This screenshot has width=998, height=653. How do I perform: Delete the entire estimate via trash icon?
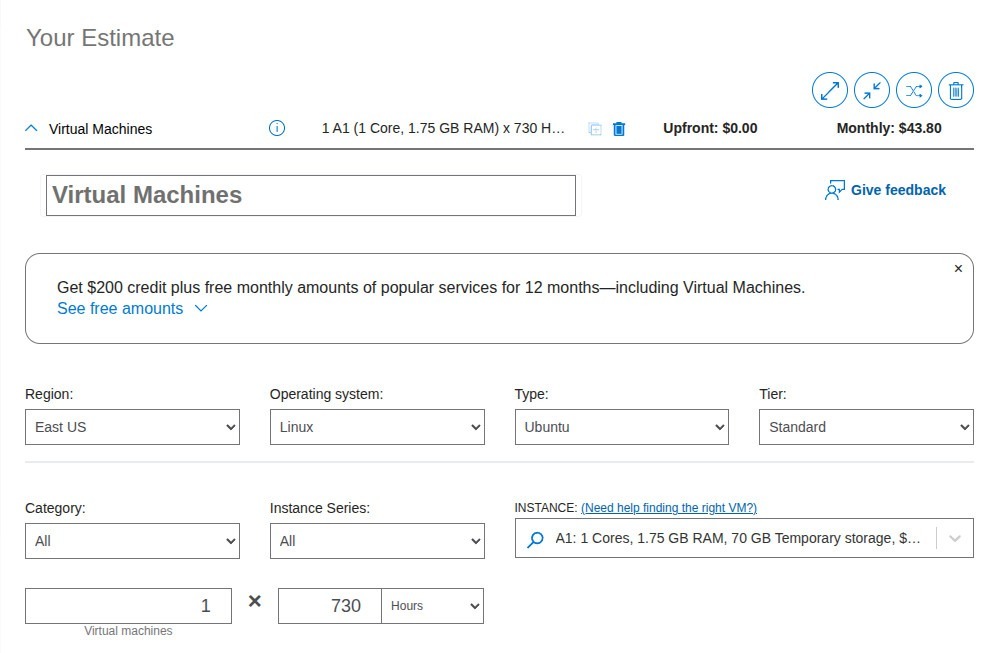[x=955, y=90]
